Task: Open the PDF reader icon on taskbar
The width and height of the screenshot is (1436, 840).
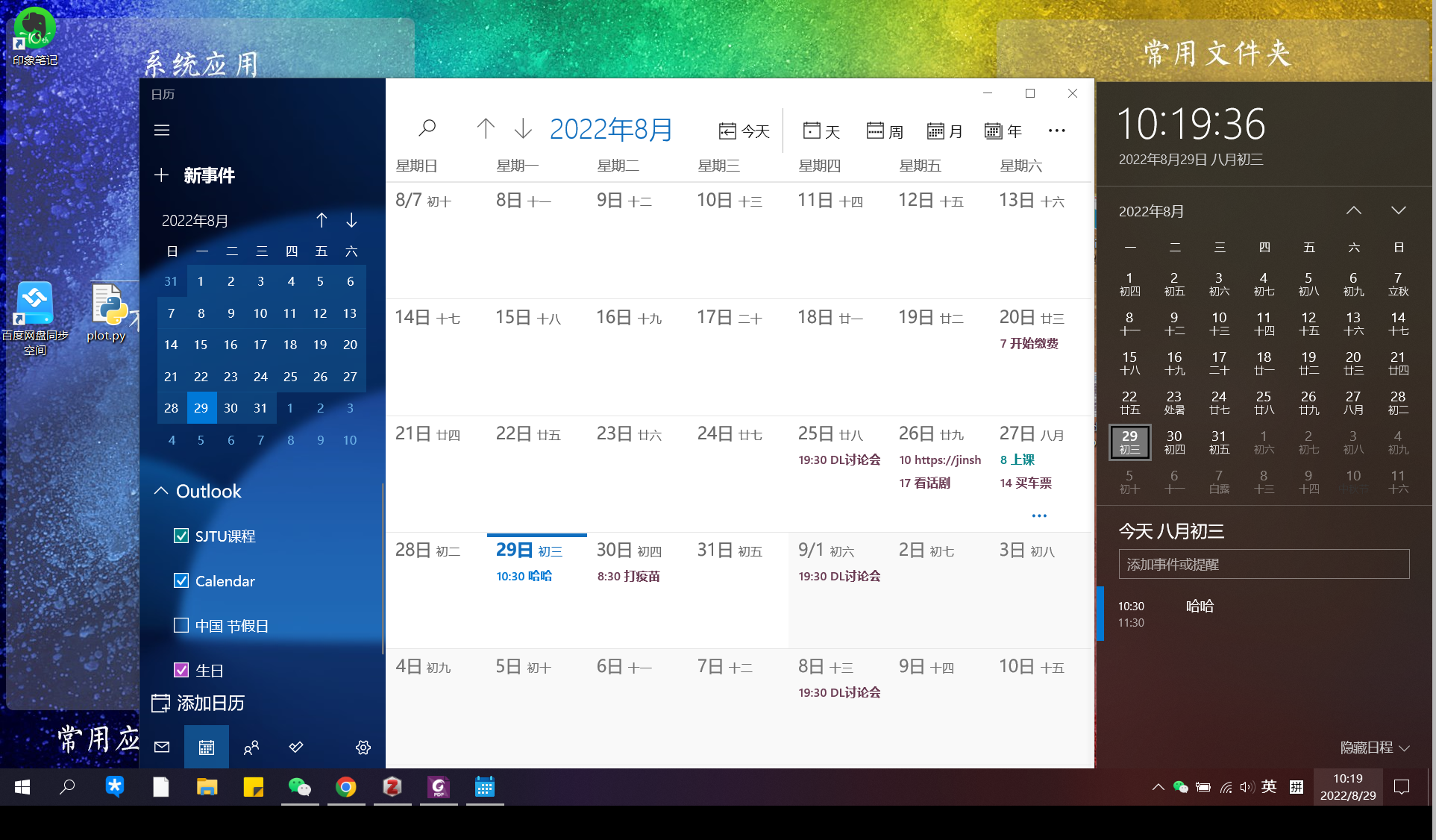Action: pos(439,786)
